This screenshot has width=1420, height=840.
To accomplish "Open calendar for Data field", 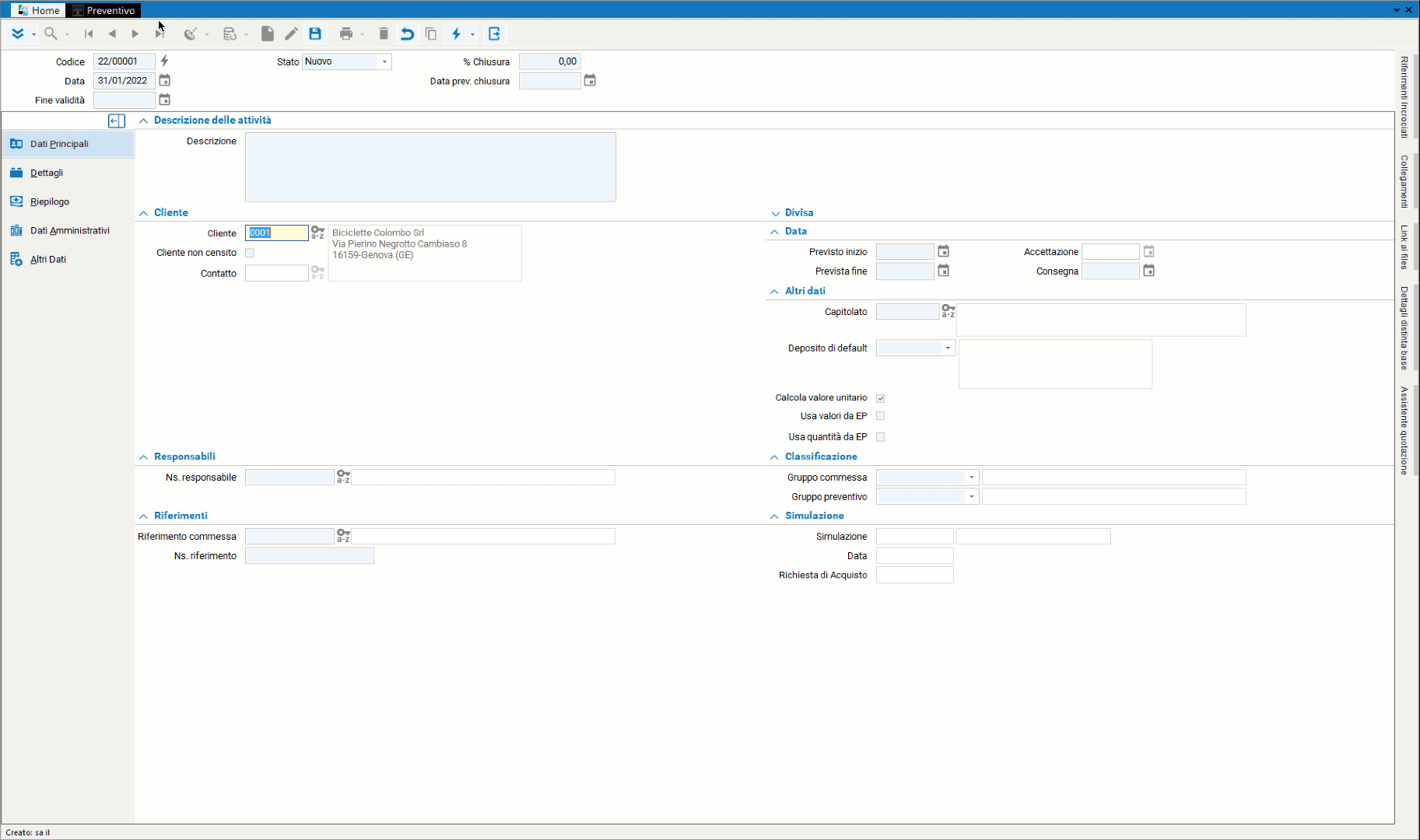I will click(x=164, y=80).
